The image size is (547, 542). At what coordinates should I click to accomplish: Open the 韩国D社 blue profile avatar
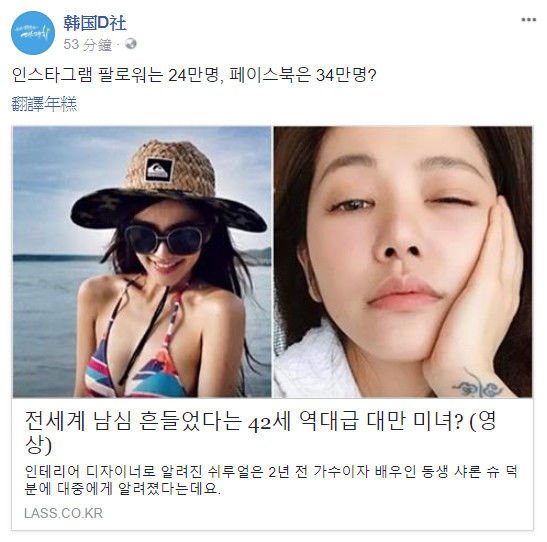[x=33, y=33]
